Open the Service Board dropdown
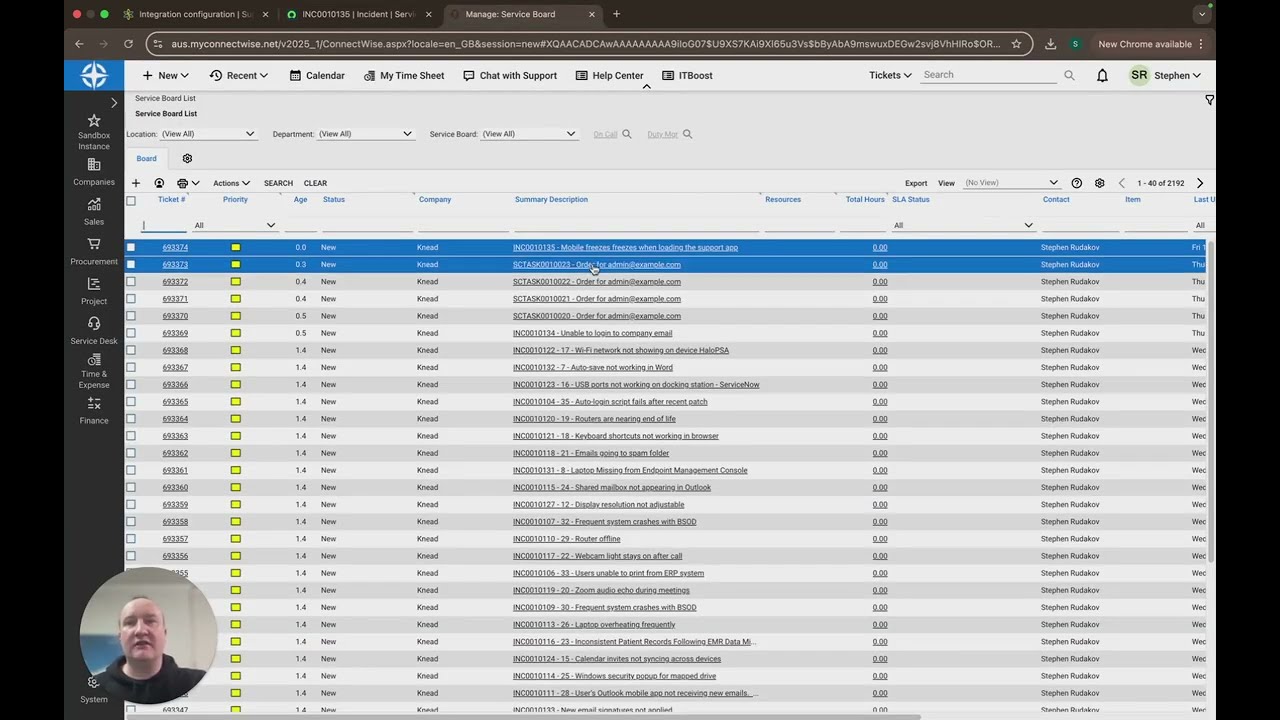 tap(529, 134)
